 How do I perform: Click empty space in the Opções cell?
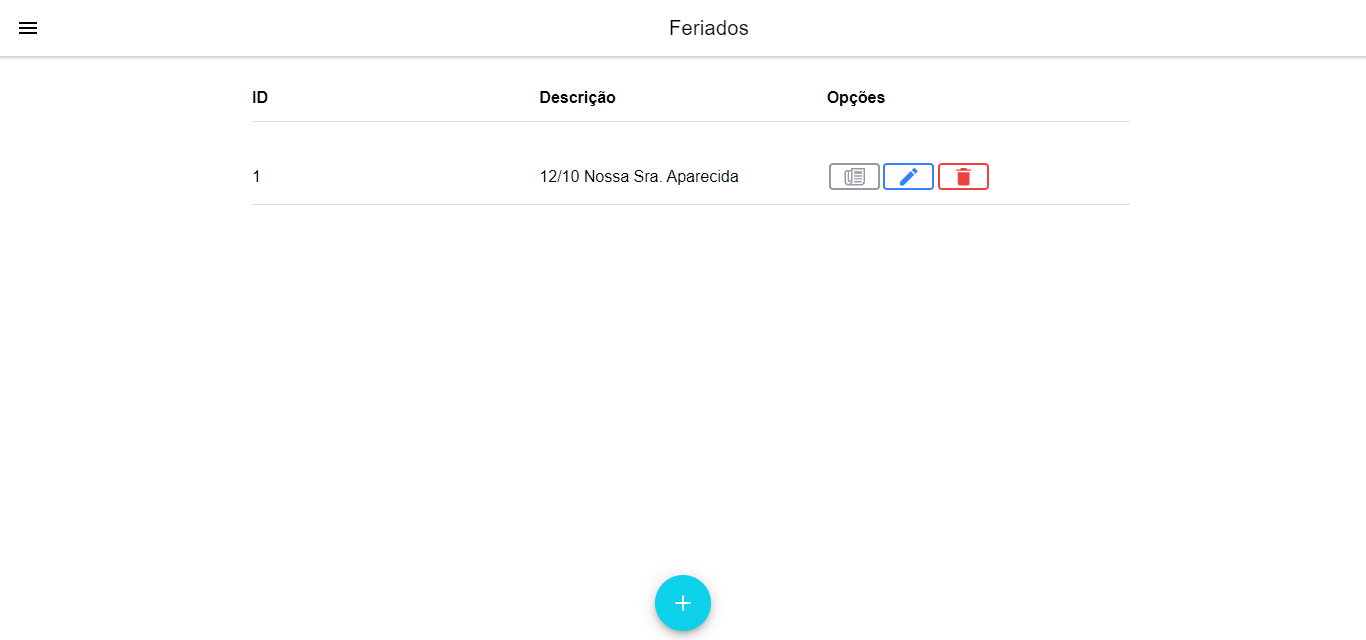click(x=1060, y=177)
